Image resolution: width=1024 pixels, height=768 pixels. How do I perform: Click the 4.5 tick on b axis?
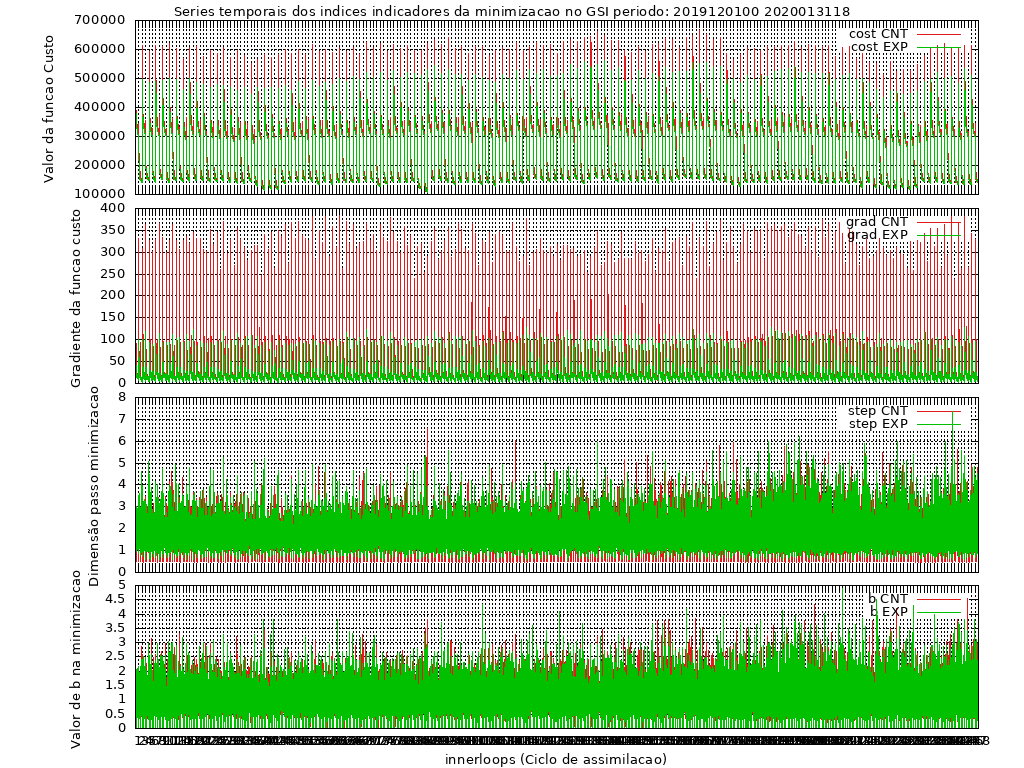[x=116, y=600]
